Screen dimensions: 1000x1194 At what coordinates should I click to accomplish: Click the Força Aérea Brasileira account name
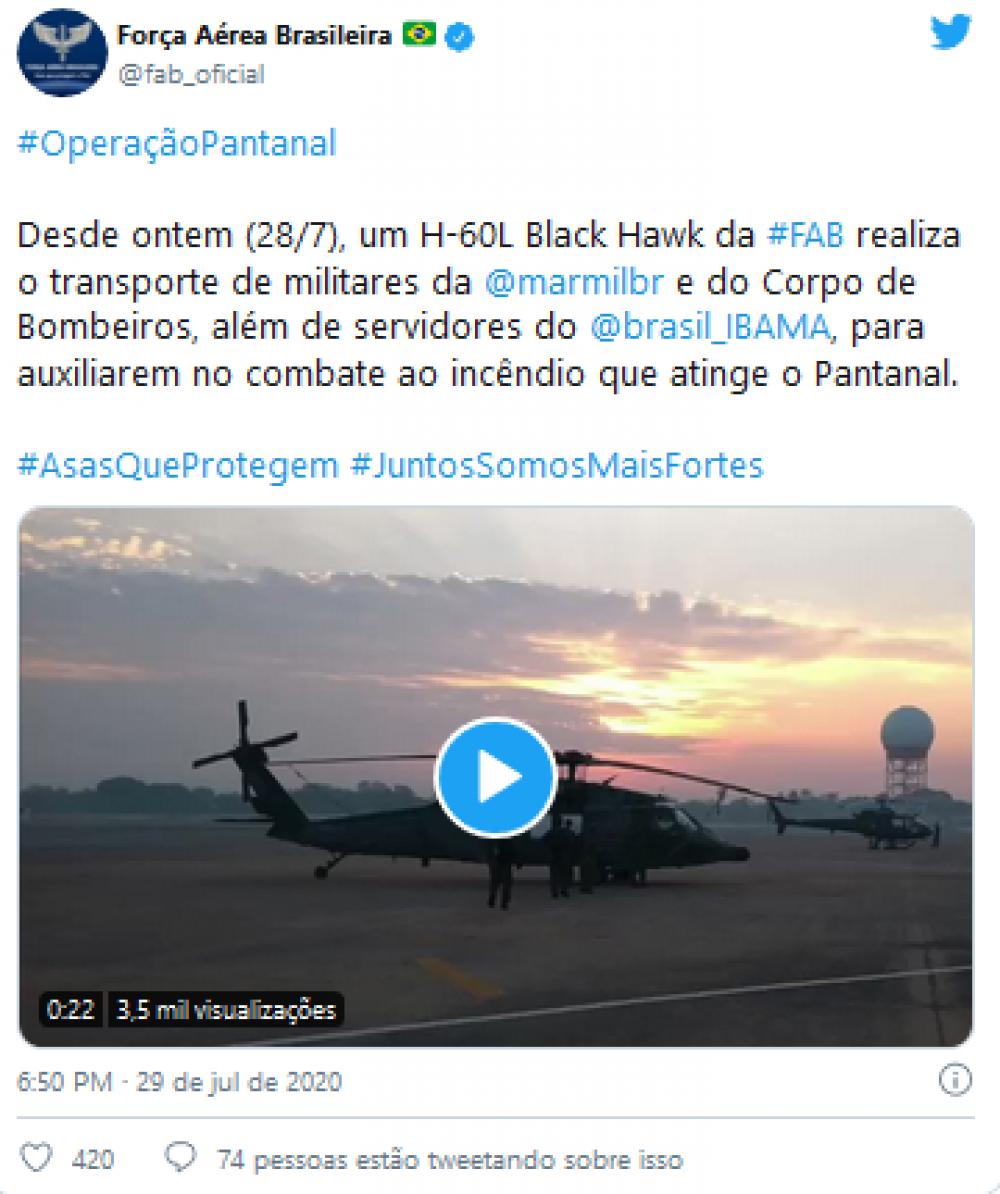pos(254,35)
